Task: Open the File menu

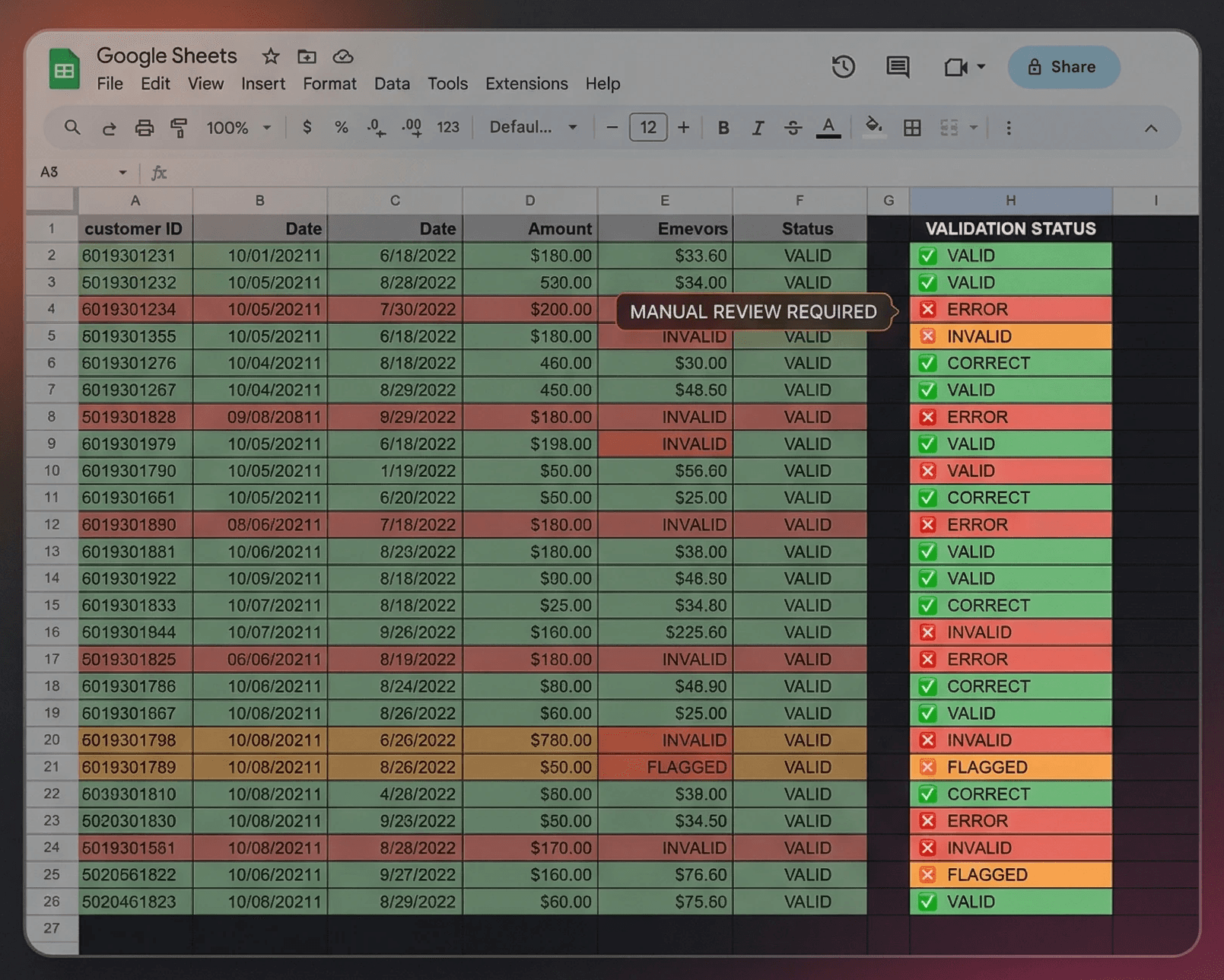Action: point(110,84)
